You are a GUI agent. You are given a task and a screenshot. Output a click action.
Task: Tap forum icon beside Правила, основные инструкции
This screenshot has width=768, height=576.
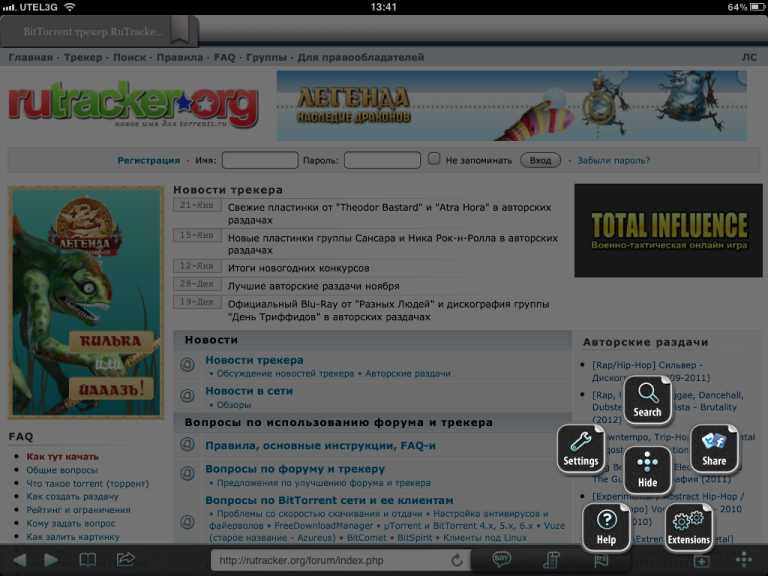(x=188, y=444)
